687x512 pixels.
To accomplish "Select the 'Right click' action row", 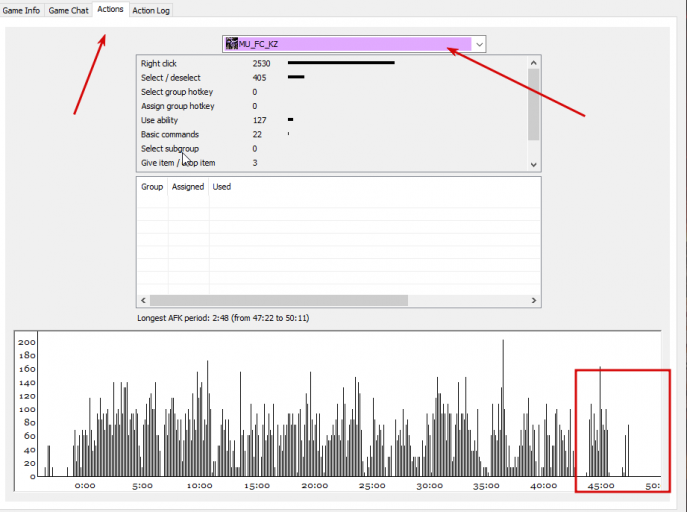I will coord(332,64).
